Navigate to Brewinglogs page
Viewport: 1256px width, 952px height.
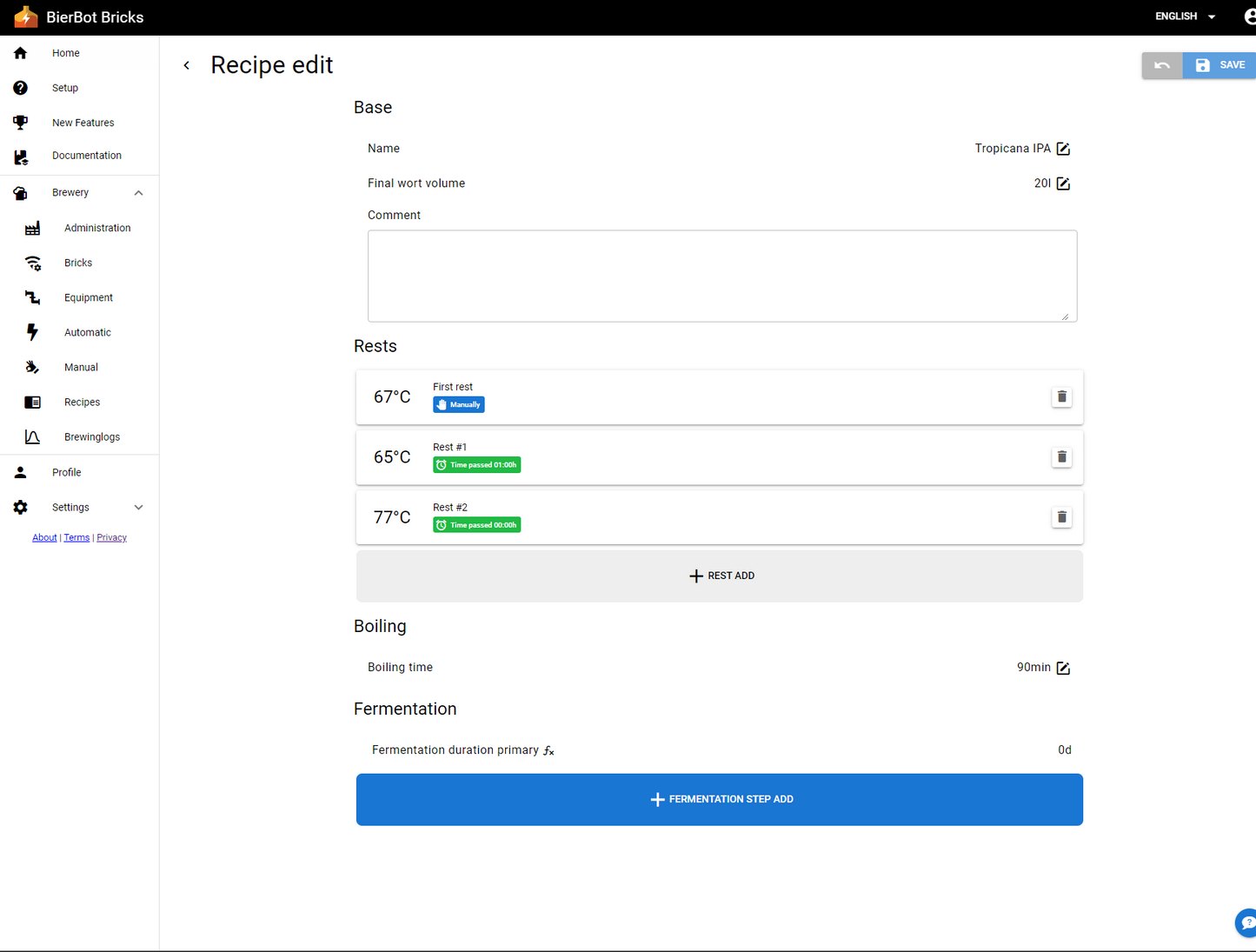pyautogui.click(x=91, y=437)
